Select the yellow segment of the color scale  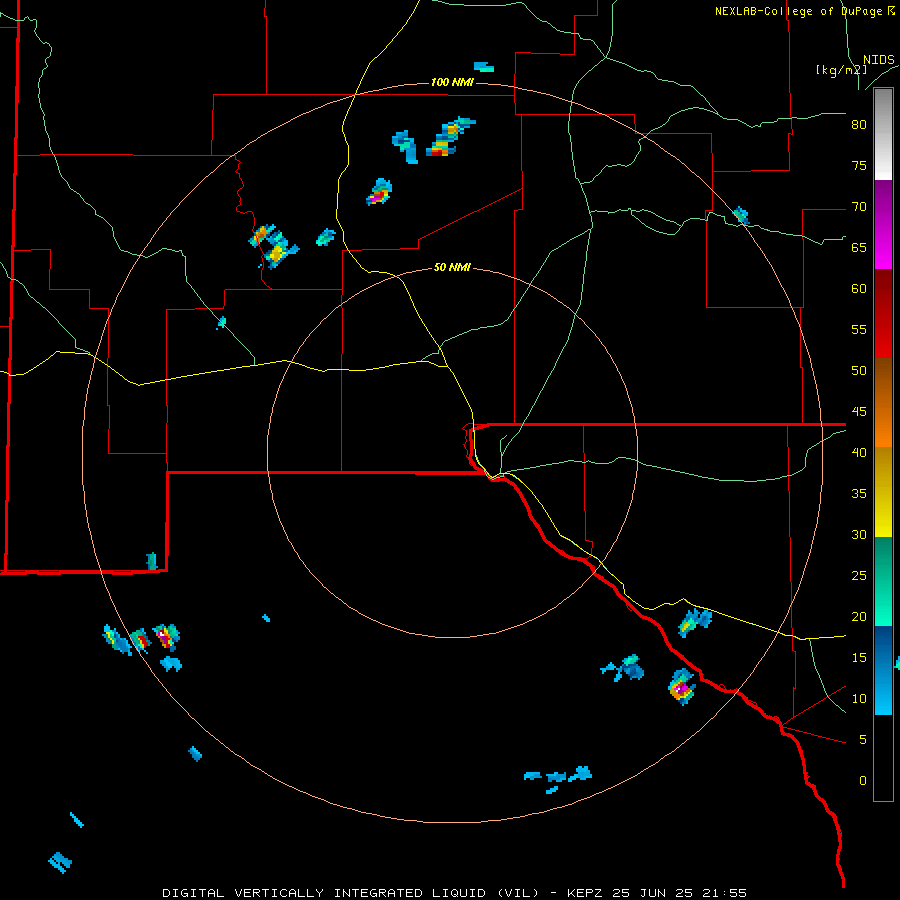coord(883,492)
